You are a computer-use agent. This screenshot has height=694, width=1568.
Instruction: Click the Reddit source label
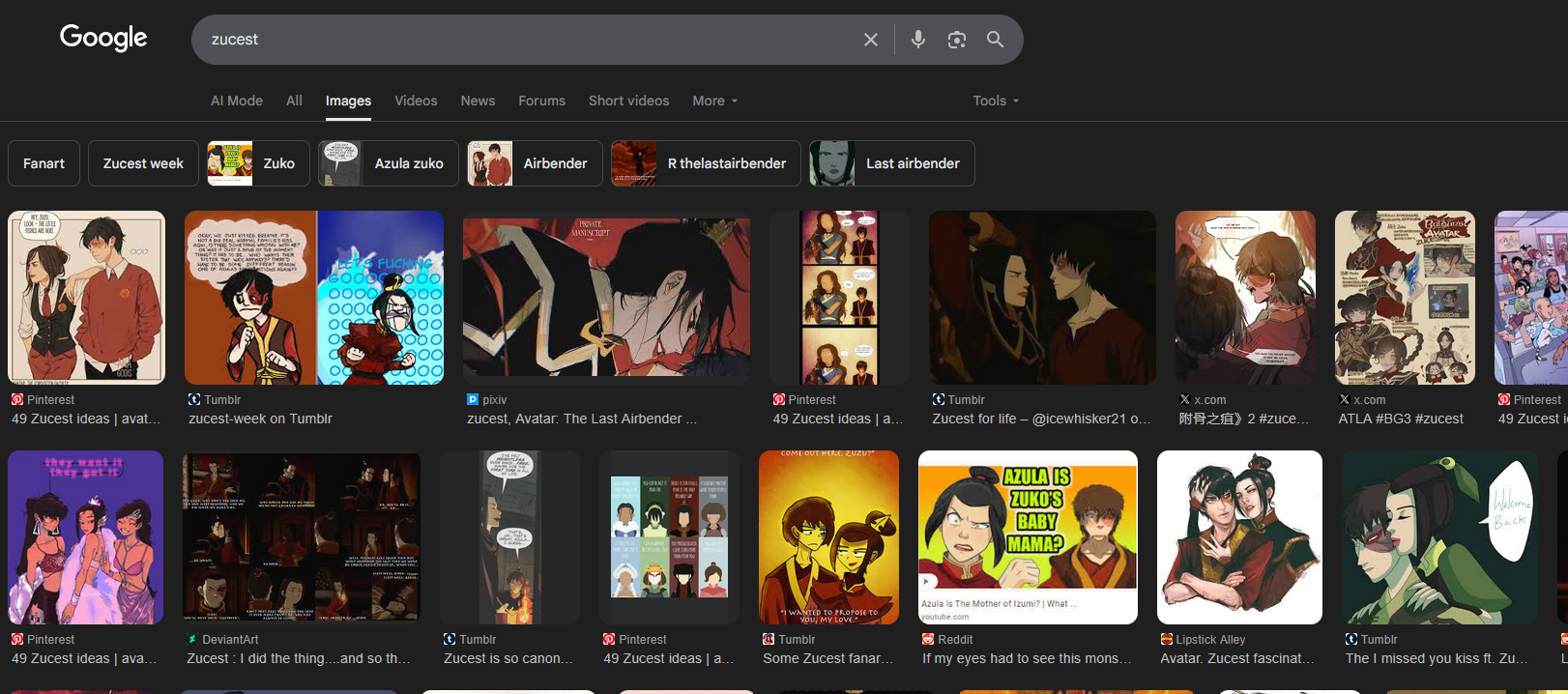pyautogui.click(x=955, y=639)
